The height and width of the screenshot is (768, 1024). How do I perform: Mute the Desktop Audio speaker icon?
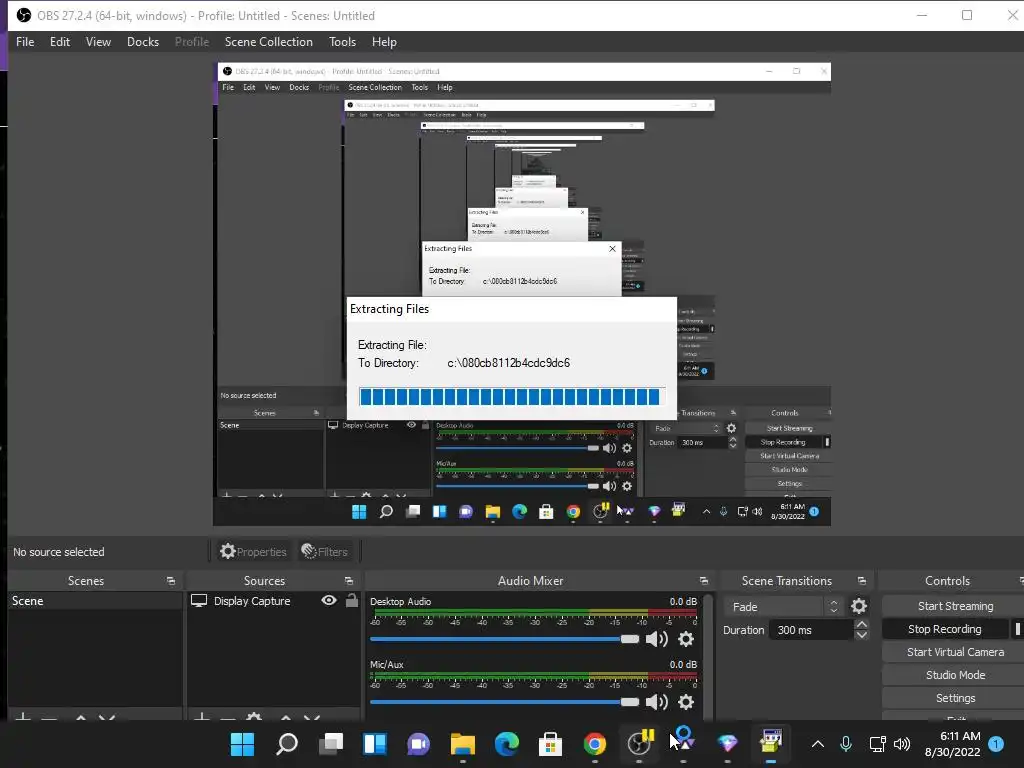click(656, 639)
